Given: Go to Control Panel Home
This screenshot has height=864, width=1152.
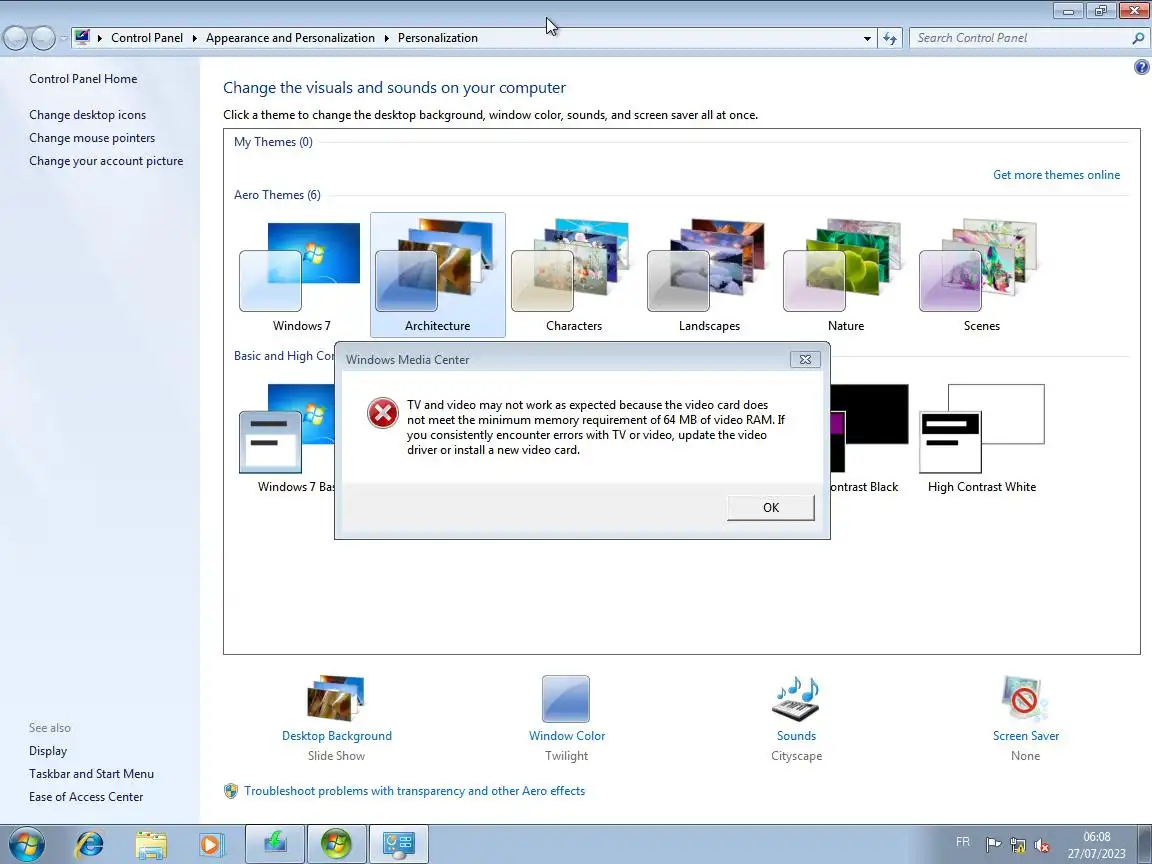Looking at the screenshot, I should [x=83, y=79].
